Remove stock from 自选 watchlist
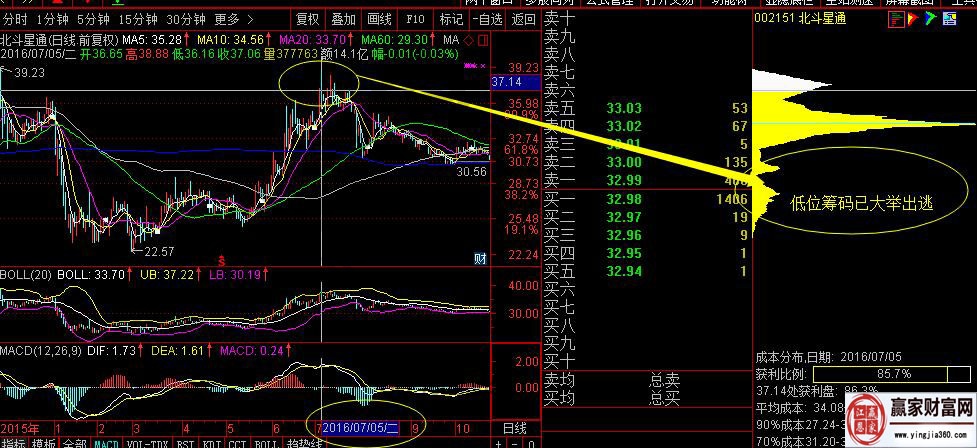The image size is (977, 448). 485,19
